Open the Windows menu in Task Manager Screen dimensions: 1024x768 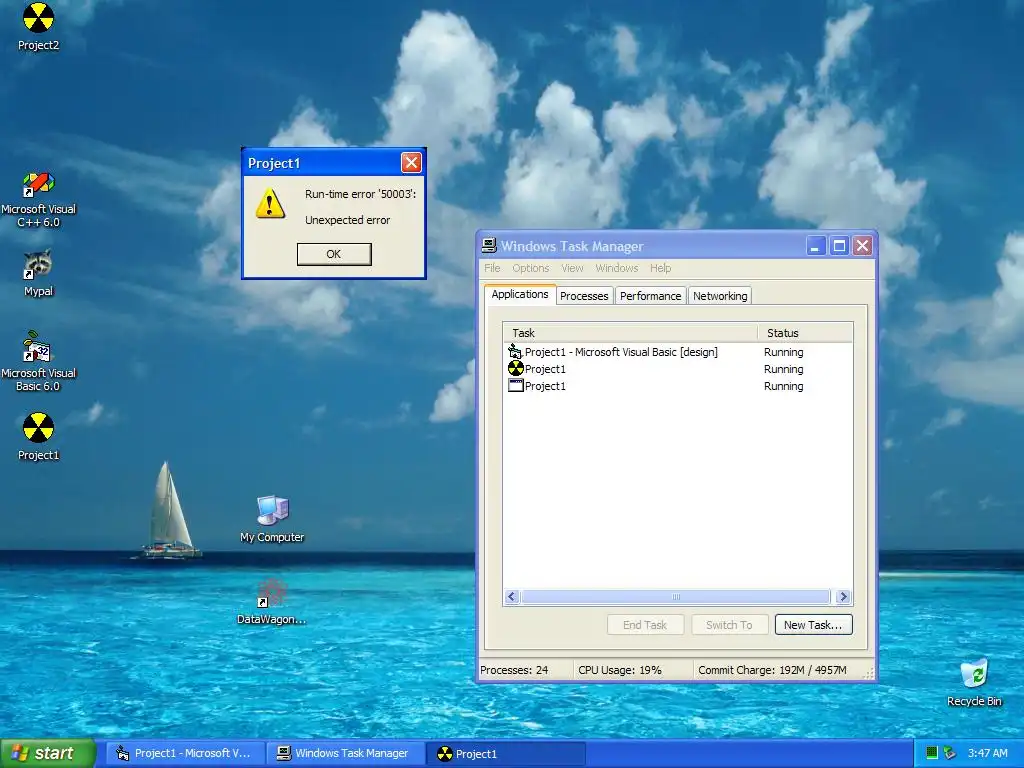click(616, 268)
